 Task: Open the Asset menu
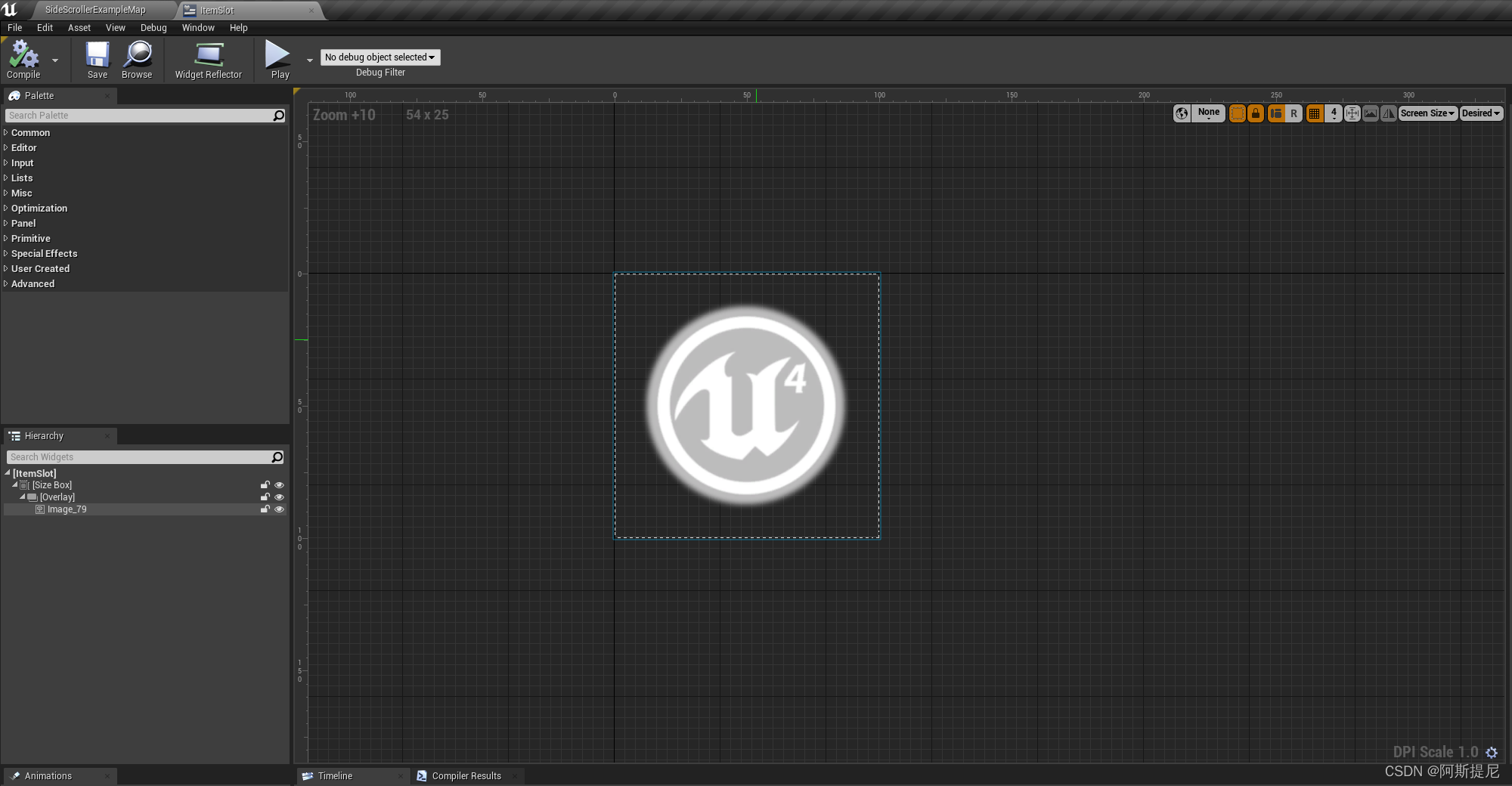[79, 28]
